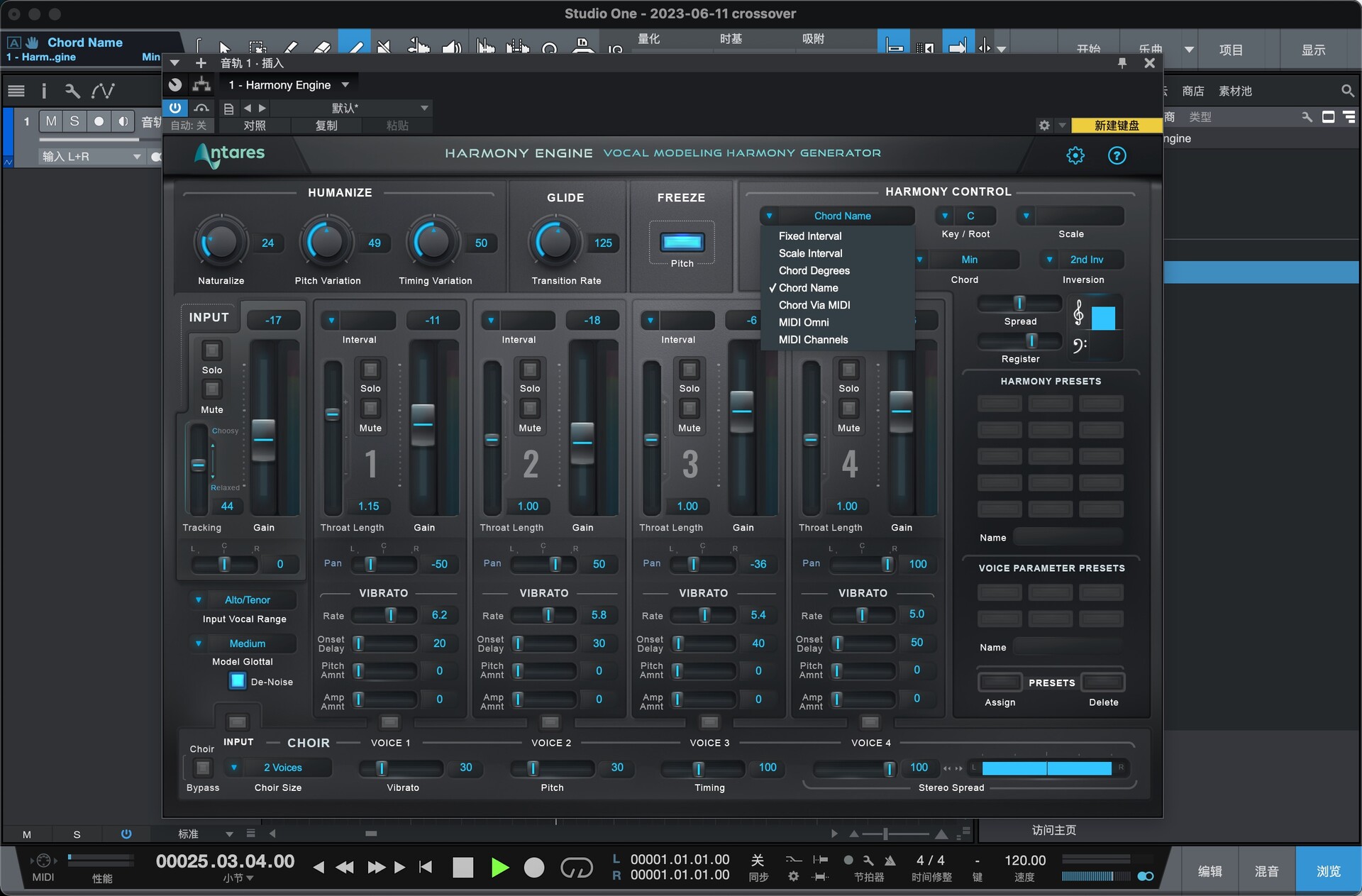Select Chord Via MIDI from harmony menu
The width and height of the screenshot is (1362, 896).
click(x=814, y=305)
